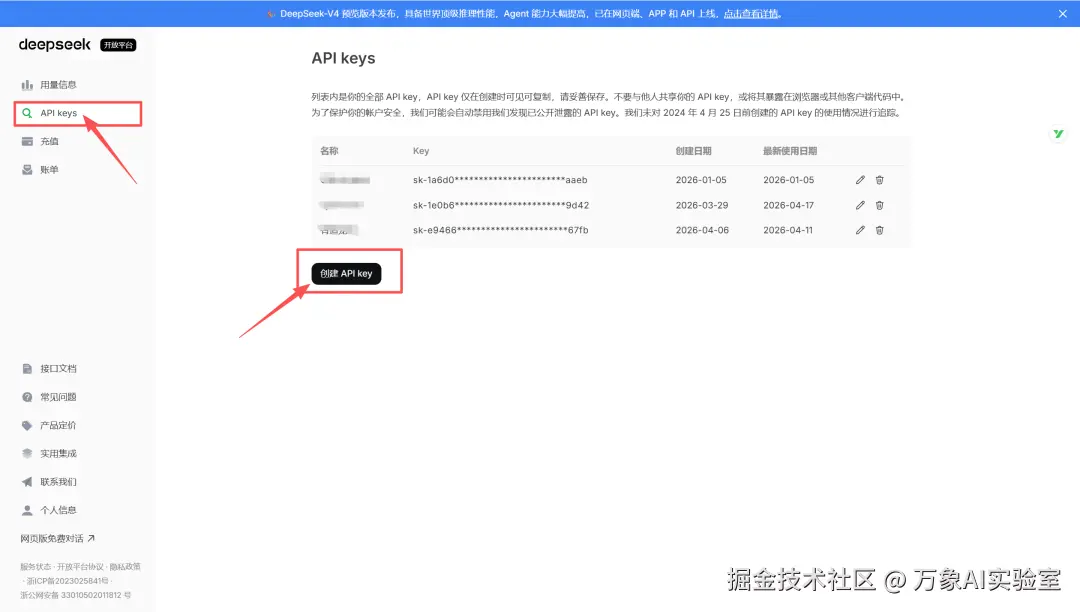Viewport: 1080px width, 612px height.
Task: Click last used date 2026-04-17
Action: [789, 205]
